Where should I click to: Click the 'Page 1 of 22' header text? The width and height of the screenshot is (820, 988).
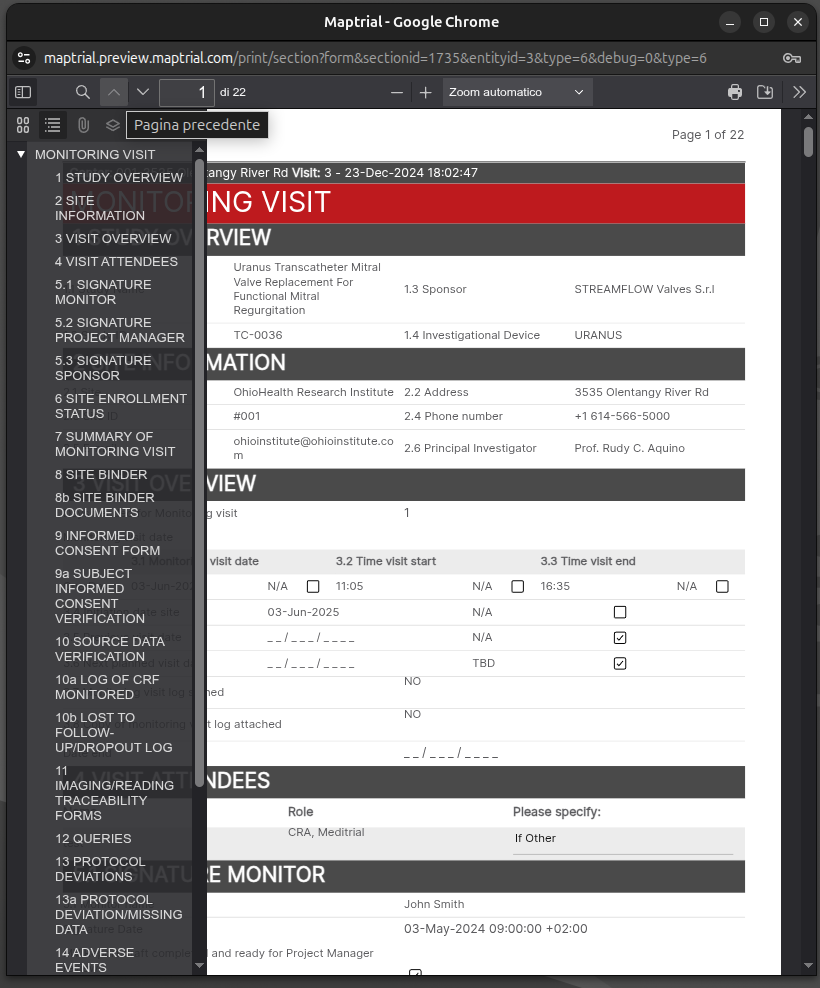pyautogui.click(x=708, y=135)
